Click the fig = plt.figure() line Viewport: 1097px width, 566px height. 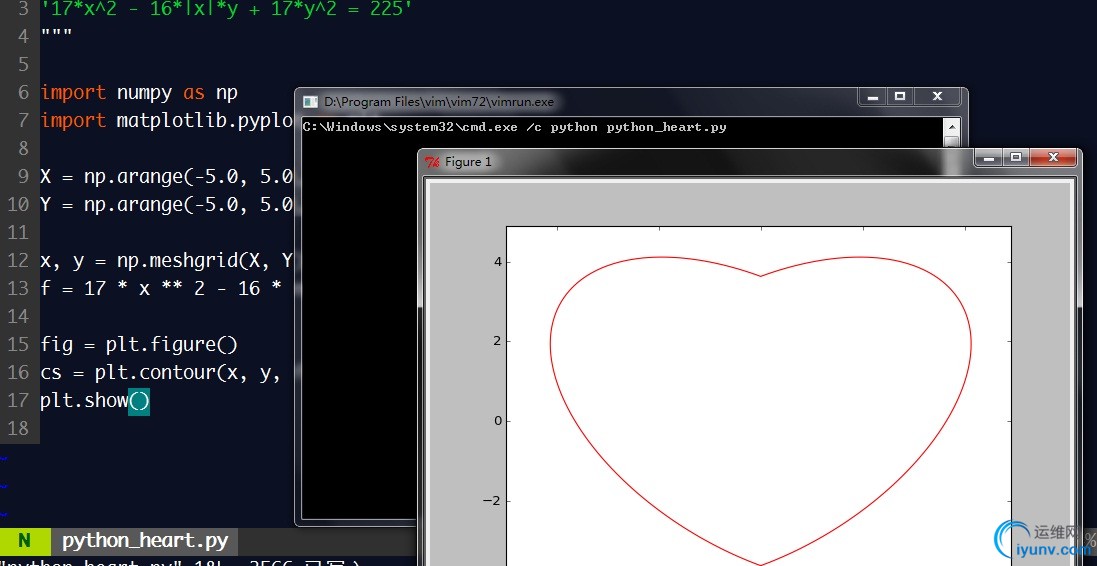[x=139, y=345]
